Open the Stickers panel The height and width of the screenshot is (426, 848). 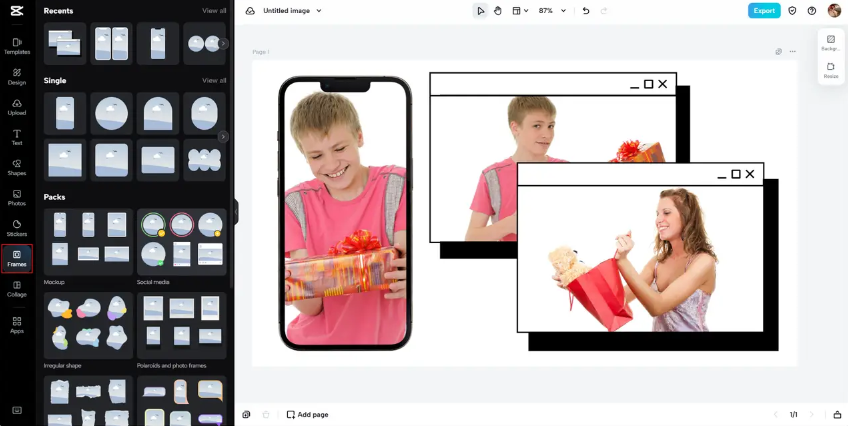pos(16,228)
